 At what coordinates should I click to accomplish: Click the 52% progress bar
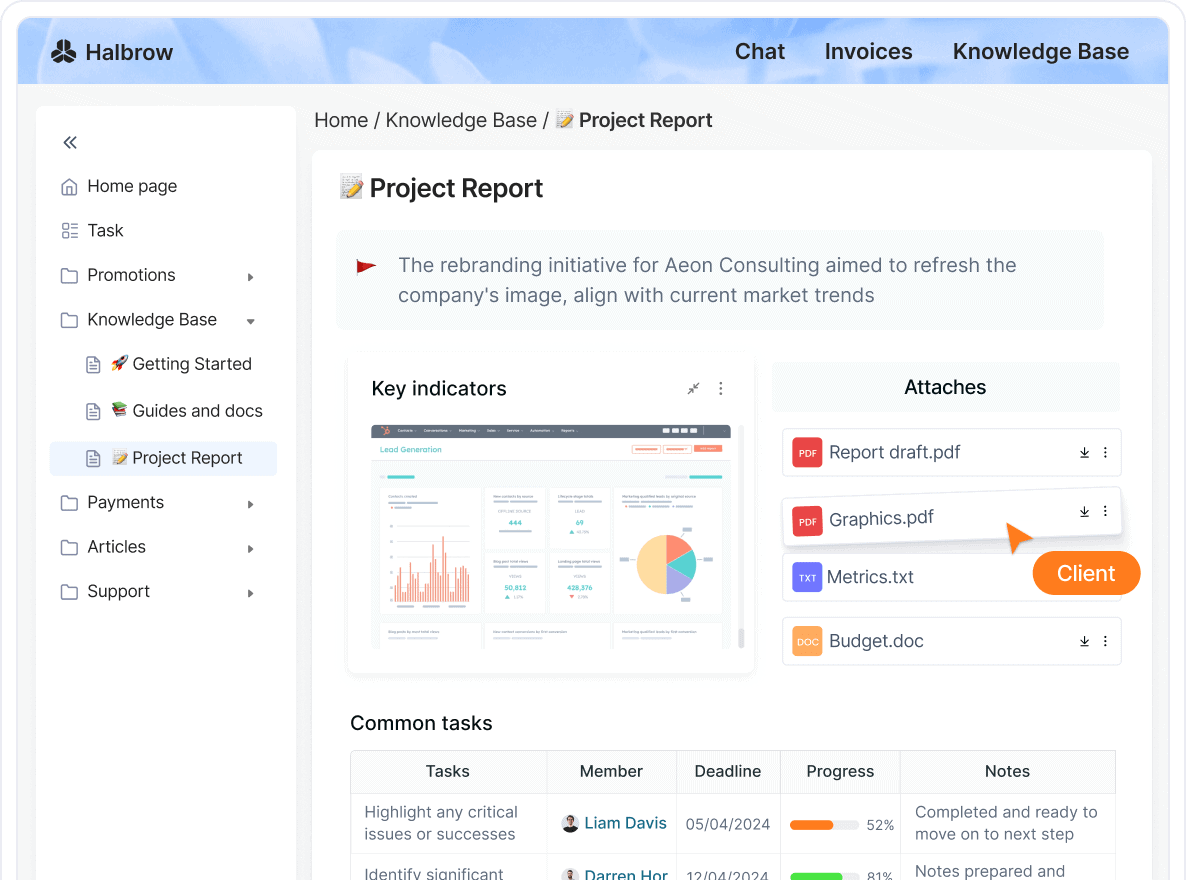click(824, 825)
